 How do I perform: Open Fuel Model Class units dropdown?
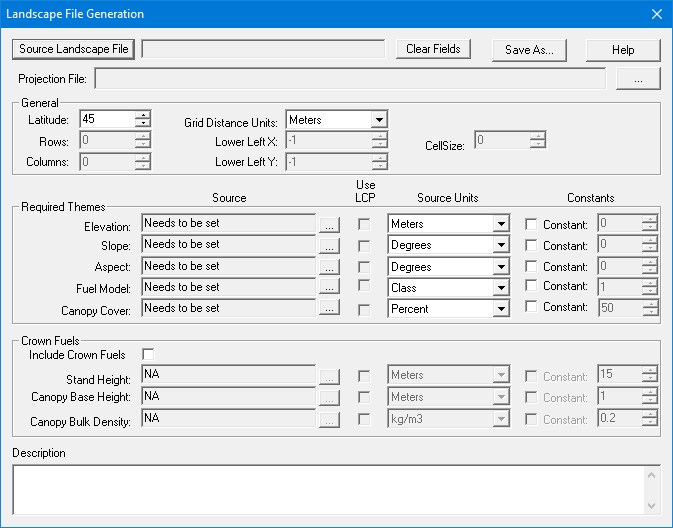click(501, 288)
